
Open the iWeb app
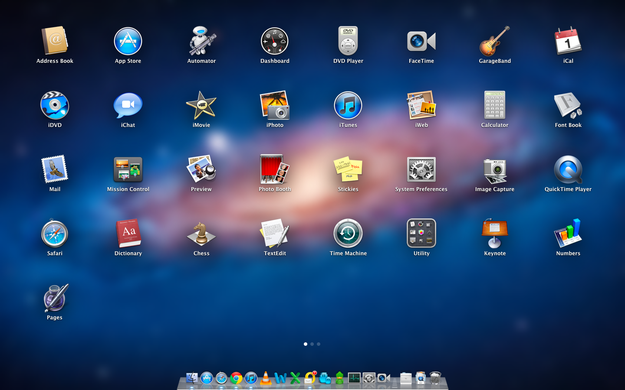421,105
